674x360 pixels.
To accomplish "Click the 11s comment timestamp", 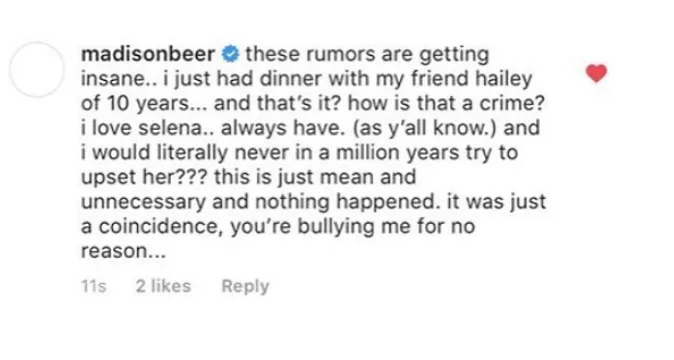I will (93, 286).
